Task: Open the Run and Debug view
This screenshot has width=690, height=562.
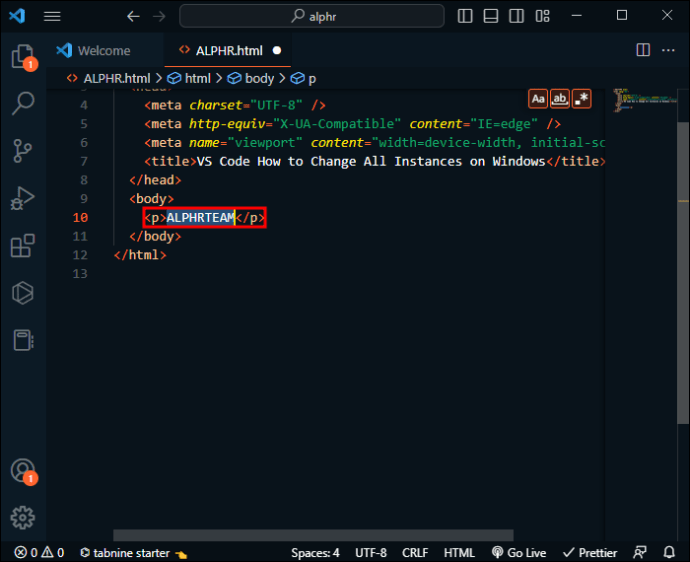Action: pos(22,198)
